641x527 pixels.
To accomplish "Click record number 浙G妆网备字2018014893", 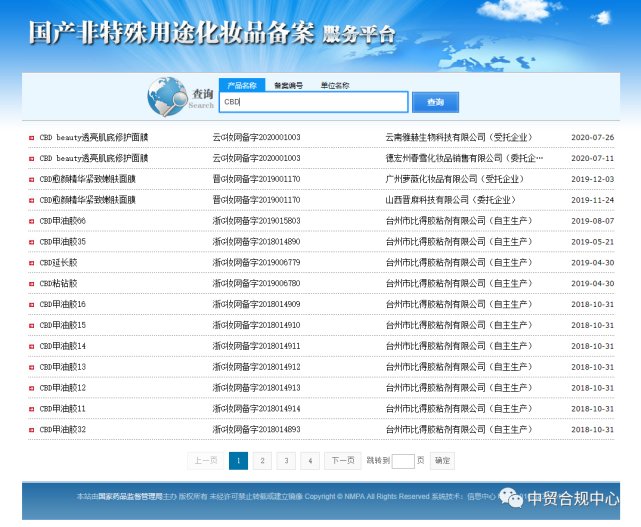I will coord(256,429).
